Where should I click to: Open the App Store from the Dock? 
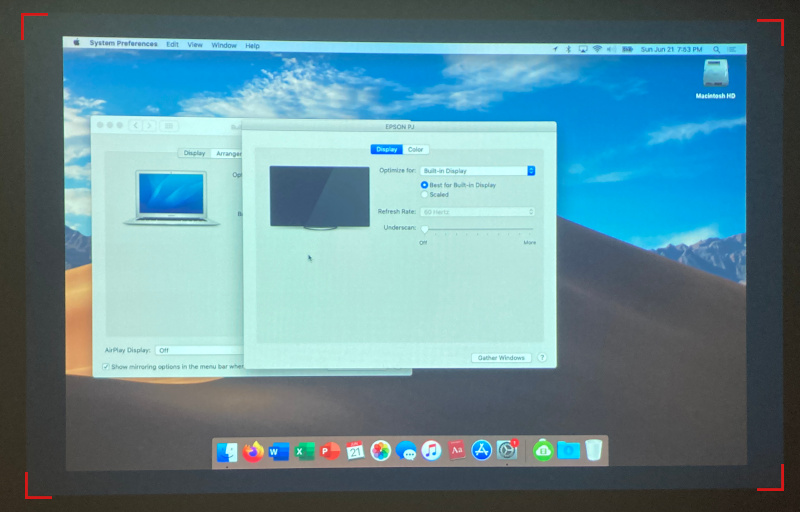482,450
